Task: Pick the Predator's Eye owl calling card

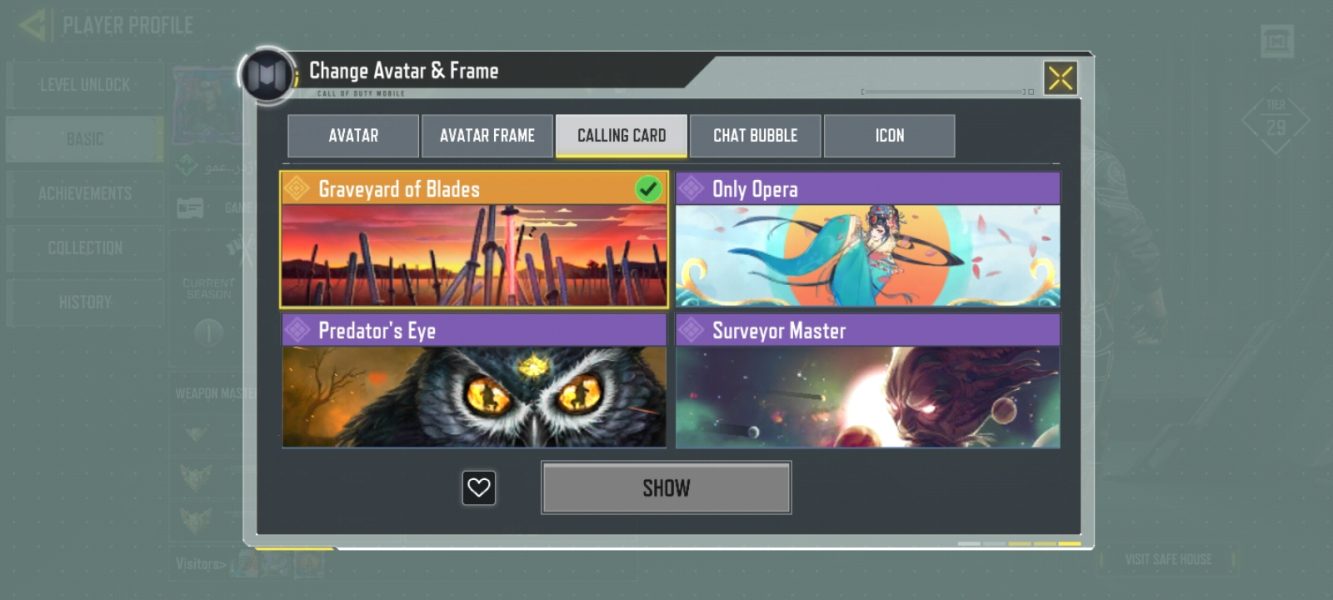Action: [474, 397]
